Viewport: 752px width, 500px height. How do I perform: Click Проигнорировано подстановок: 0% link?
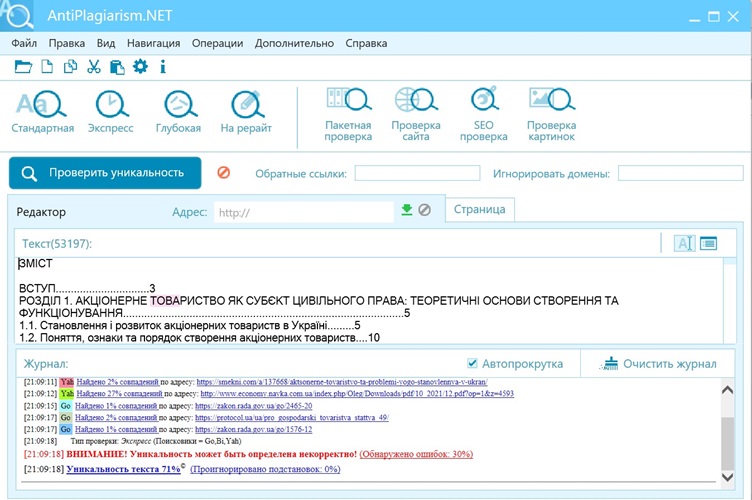click(265, 469)
